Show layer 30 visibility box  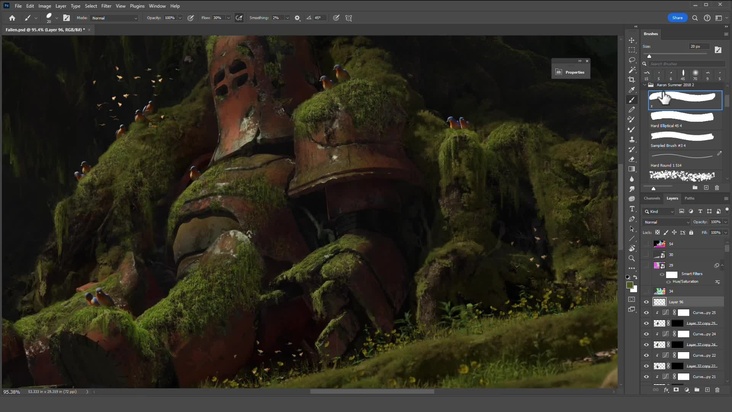[647, 255]
